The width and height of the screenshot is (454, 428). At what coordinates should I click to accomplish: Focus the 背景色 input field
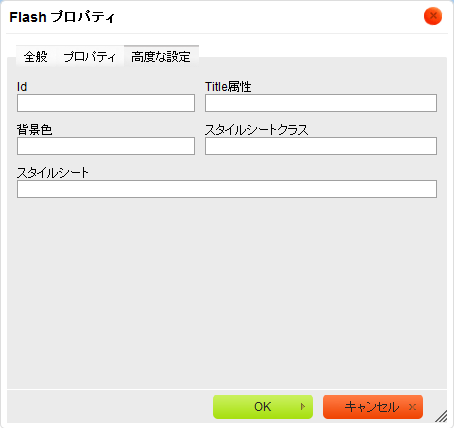[x=106, y=146]
